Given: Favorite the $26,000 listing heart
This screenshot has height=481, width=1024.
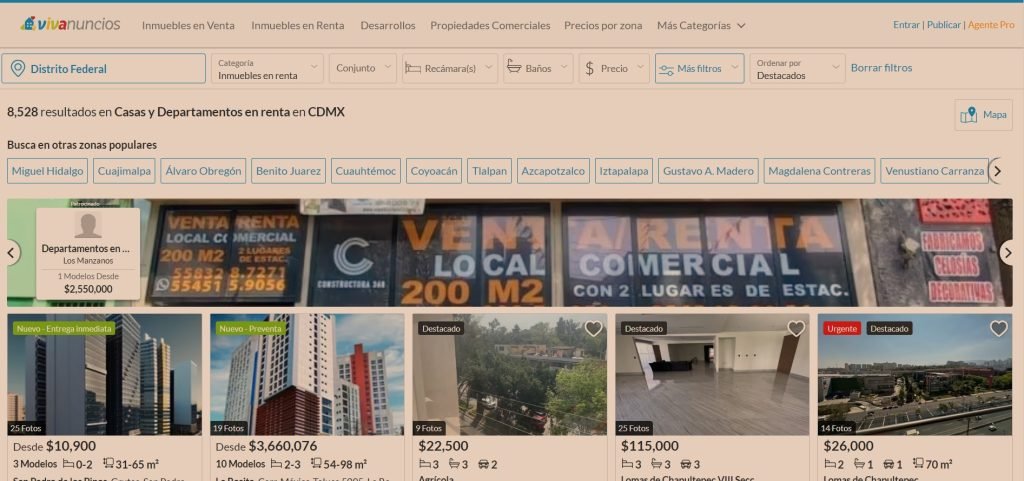Looking at the screenshot, I should coord(999,329).
